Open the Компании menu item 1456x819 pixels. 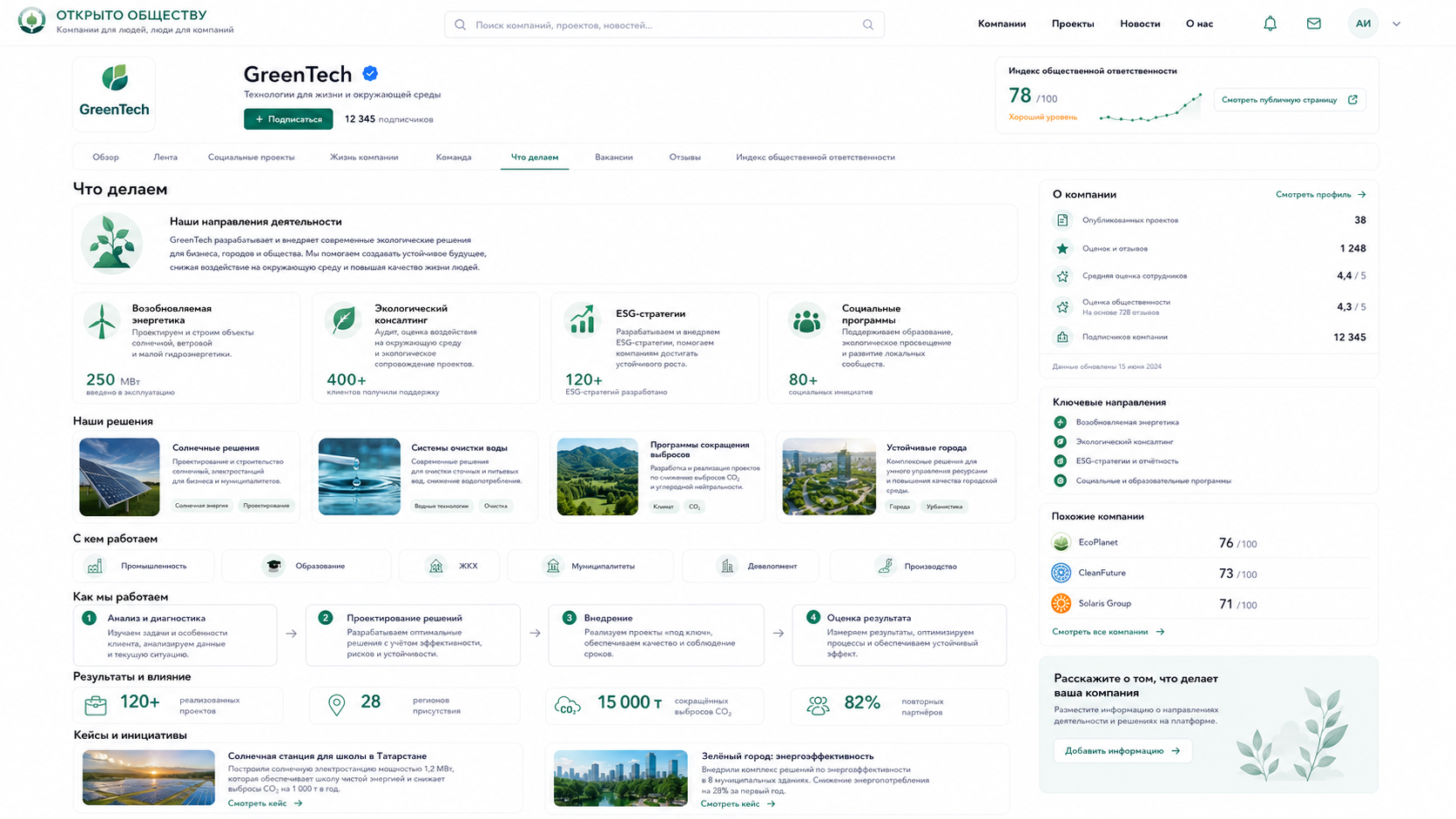point(1001,23)
